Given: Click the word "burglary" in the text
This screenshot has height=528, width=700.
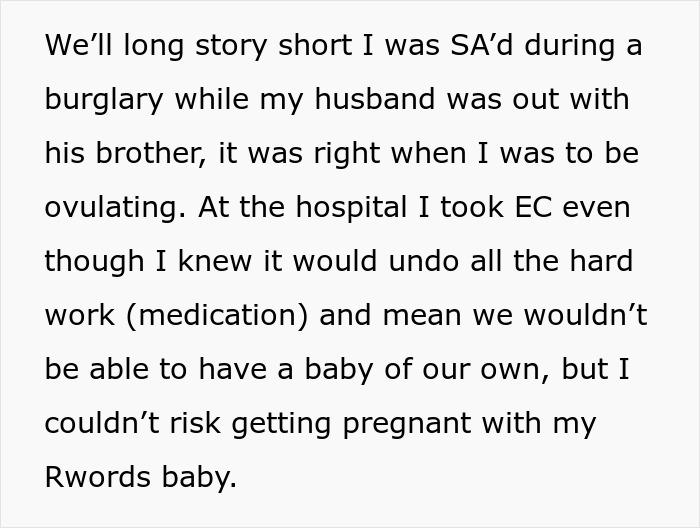Looking at the screenshot, I should [103, 100].
